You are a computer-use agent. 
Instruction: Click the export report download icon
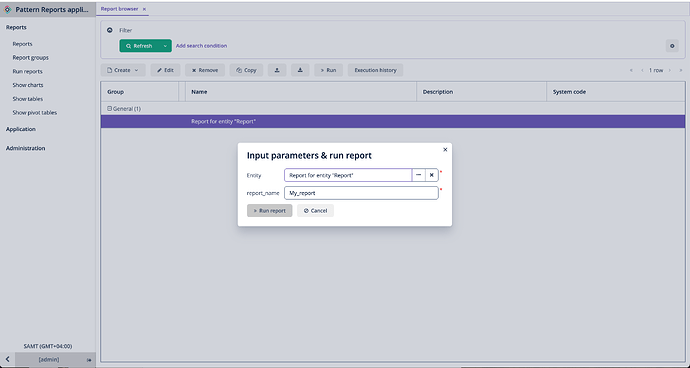click(x=300, y=70)
